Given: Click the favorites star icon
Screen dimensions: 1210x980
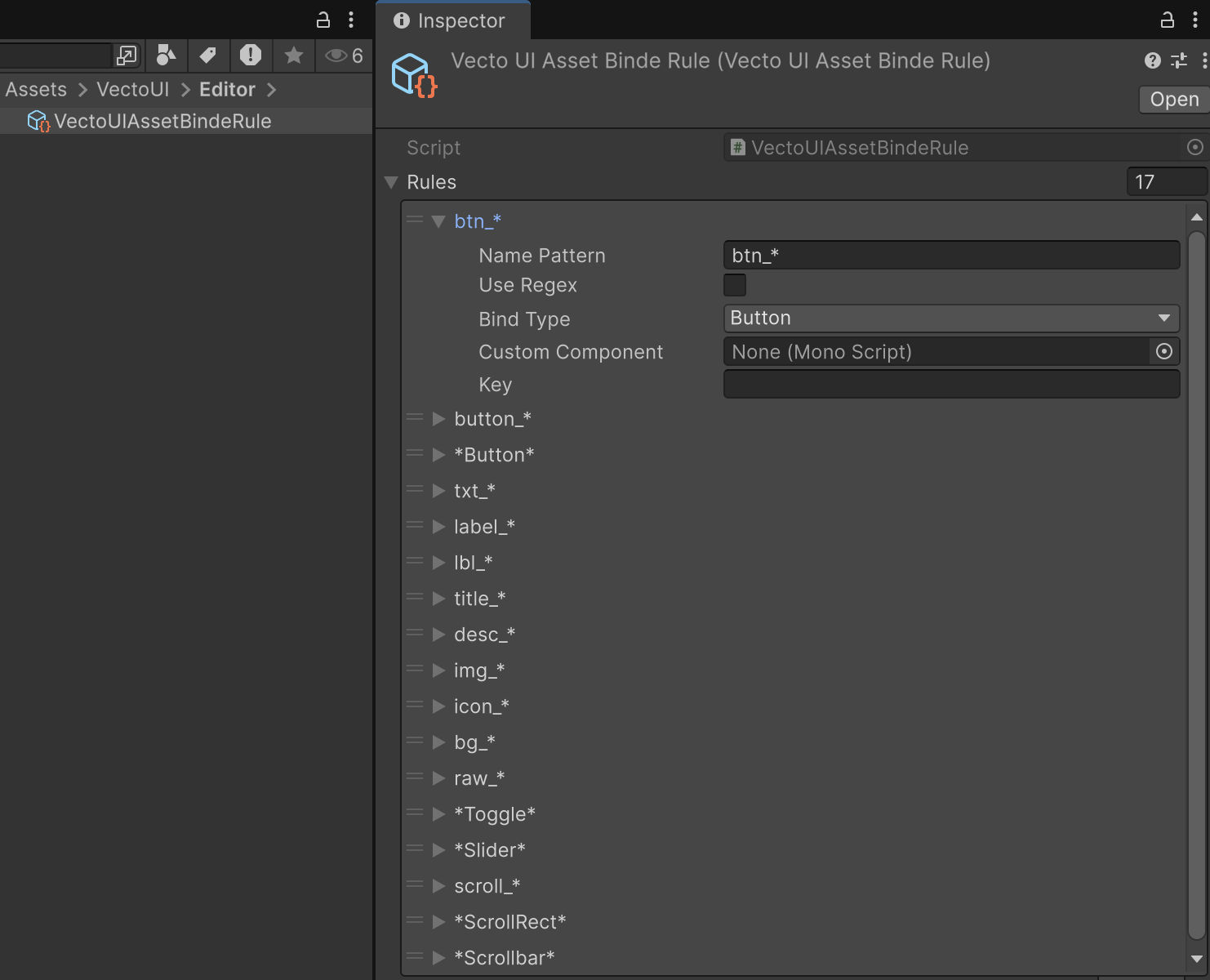Looking at the screenshot, I should click(293, 55).
